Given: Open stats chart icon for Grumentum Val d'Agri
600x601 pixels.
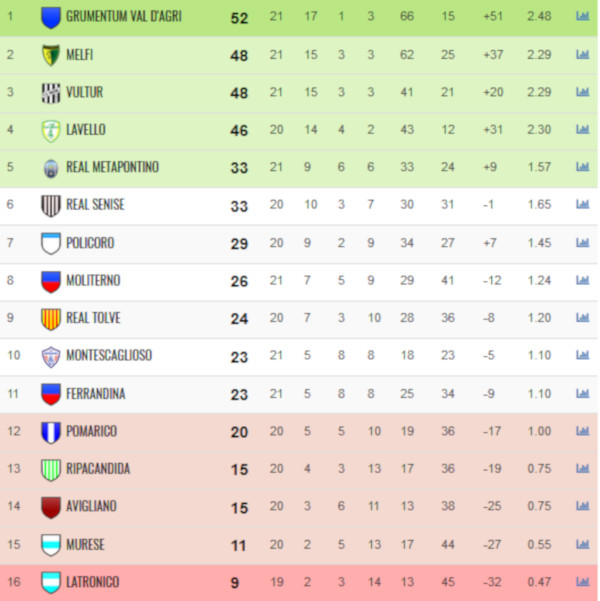Looking at the screenshot, I should 582,16.
